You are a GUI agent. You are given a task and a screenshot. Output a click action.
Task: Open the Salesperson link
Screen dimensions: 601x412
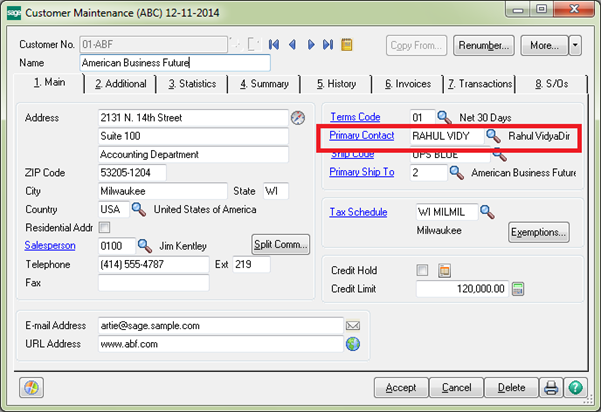point(50,245)
